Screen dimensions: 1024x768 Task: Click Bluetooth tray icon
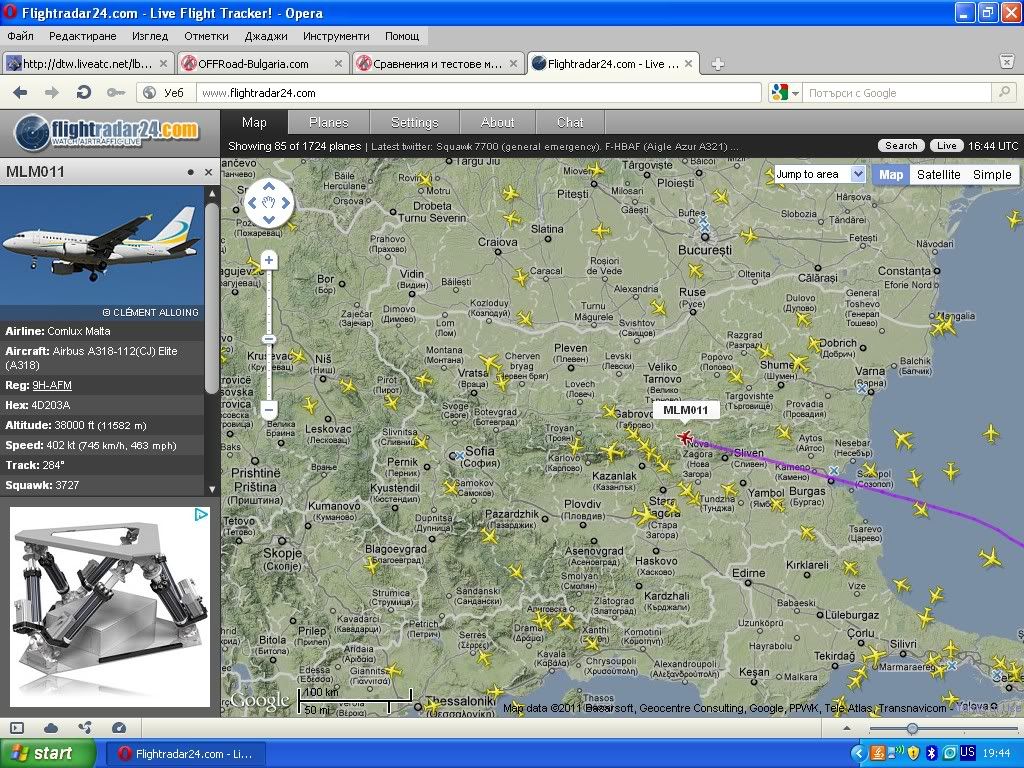point(933,753)
